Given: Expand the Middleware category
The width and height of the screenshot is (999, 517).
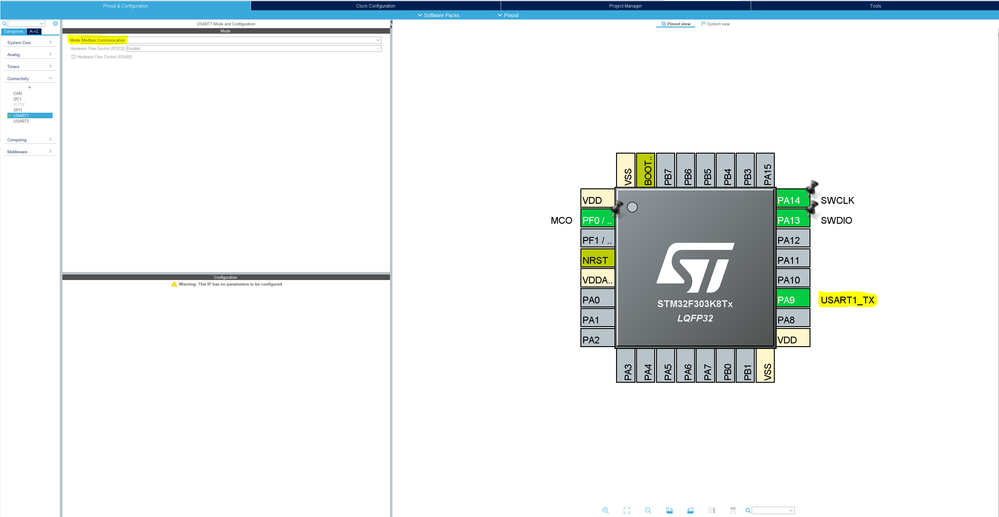Looking at the screenshot, I should coord(29,152).
